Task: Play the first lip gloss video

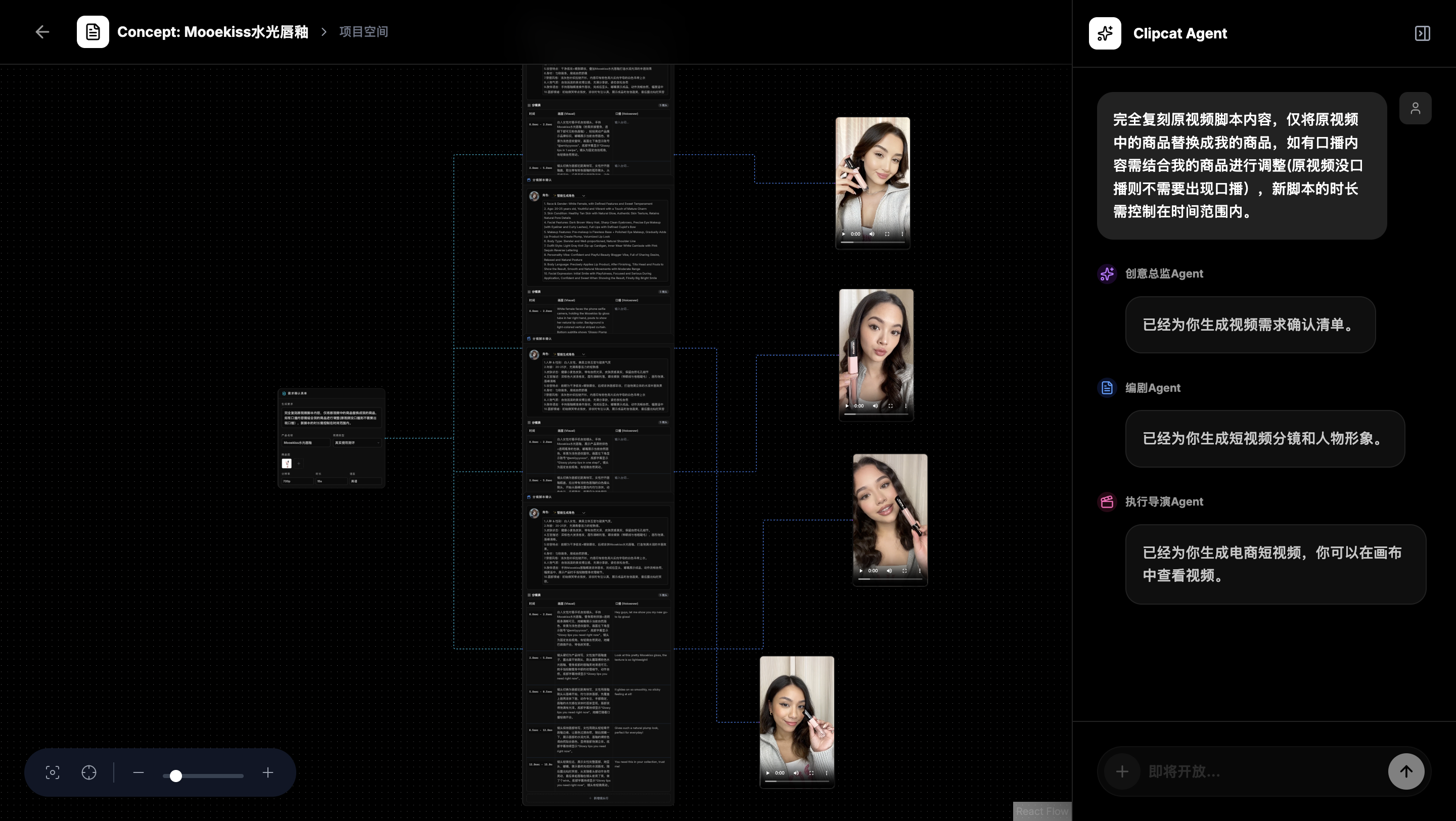Action: click(x=844, y=234)
